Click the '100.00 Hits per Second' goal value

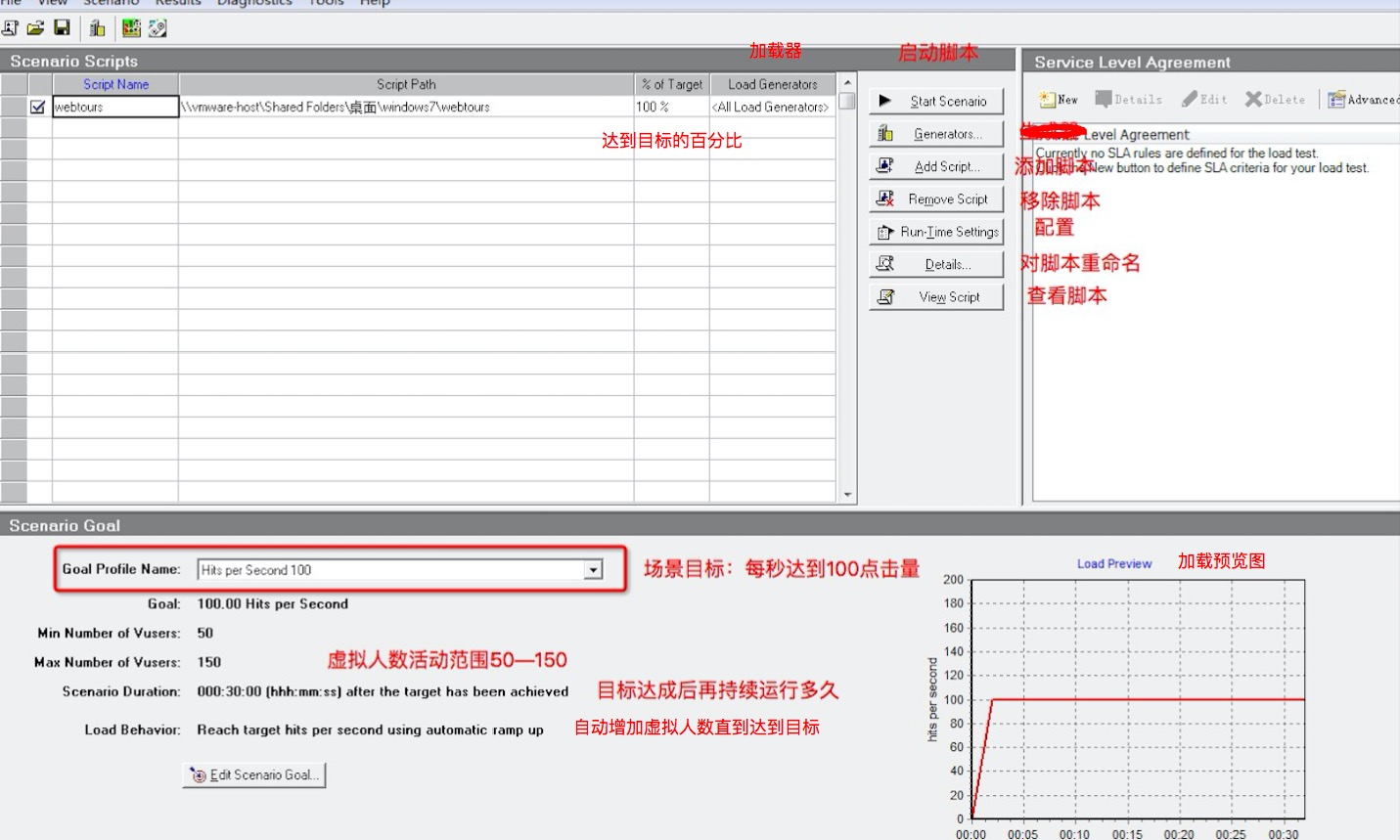(x=273, y=604)
